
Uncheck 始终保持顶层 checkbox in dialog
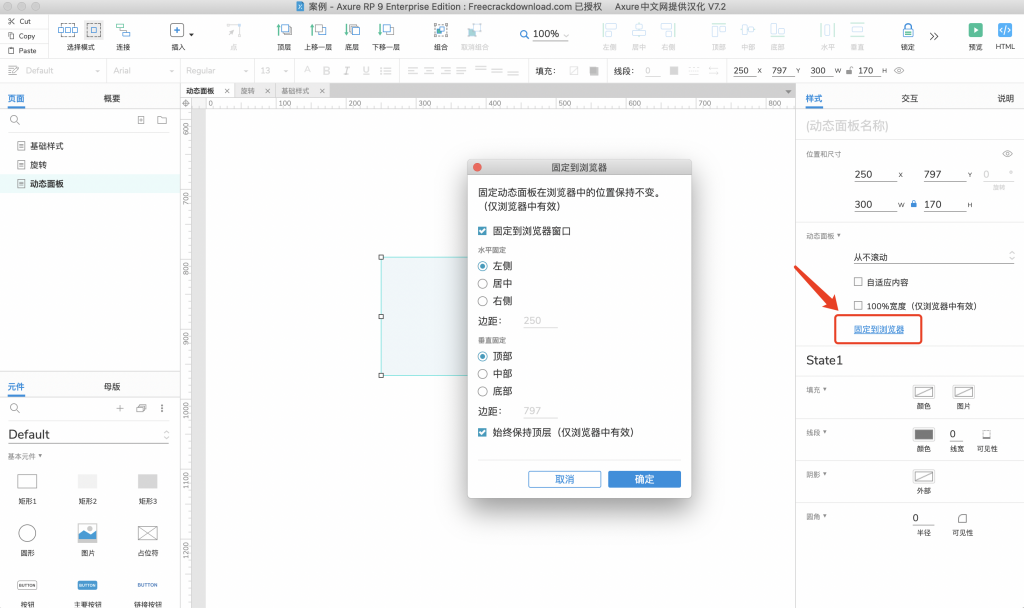tap(483, 433)
